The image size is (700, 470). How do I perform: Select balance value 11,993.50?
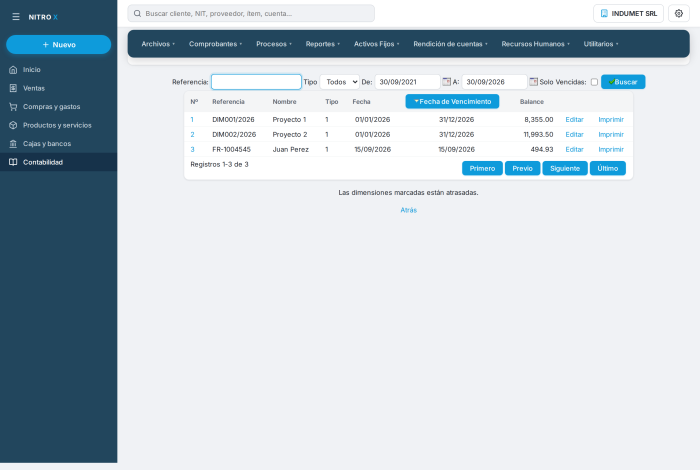pos(538,134)
